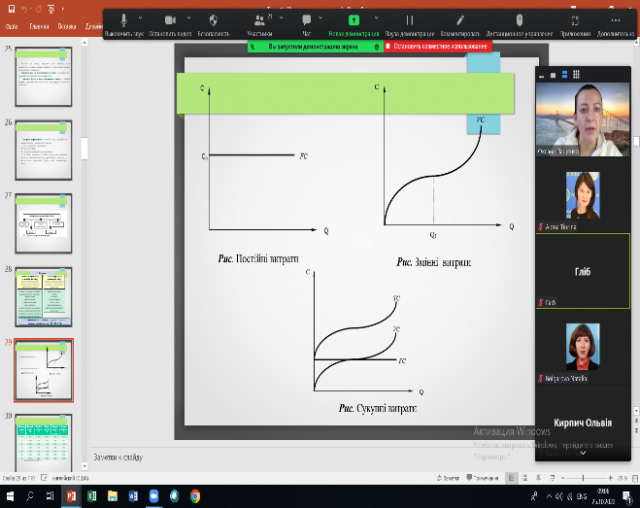
Task: Select slide 30 thumbnail with green table
Action: (44, 443)
